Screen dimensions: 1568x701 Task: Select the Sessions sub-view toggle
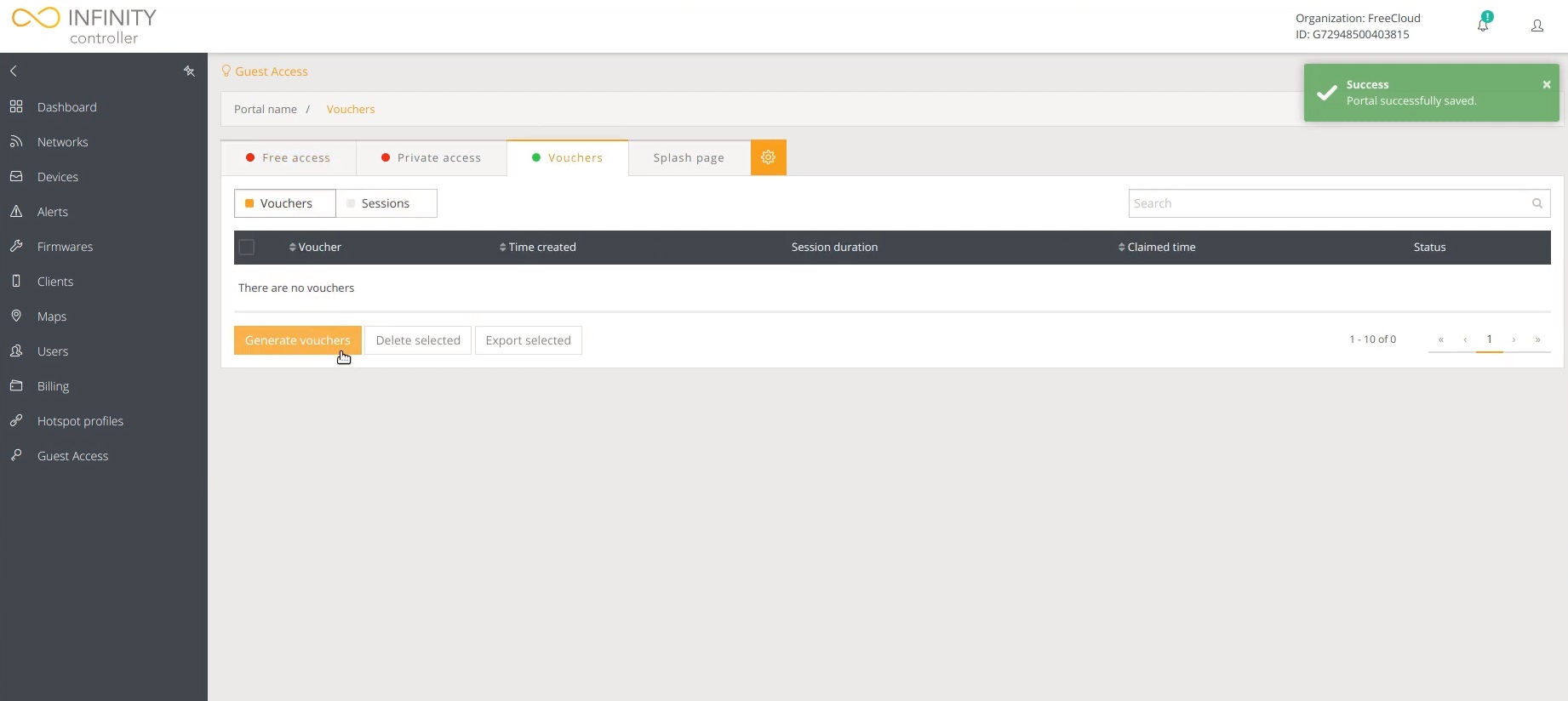[x=386, y=203]
